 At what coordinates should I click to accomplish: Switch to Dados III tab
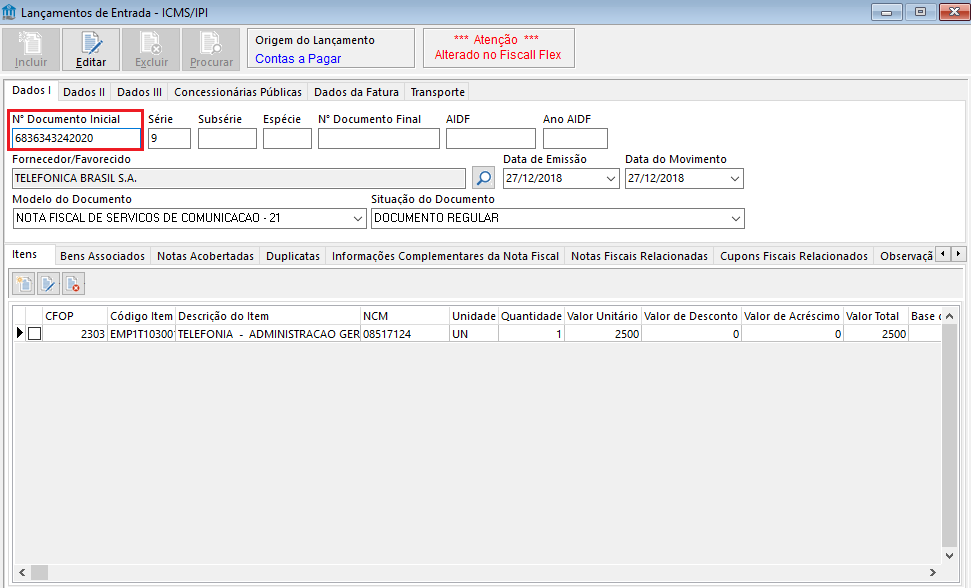140,92
